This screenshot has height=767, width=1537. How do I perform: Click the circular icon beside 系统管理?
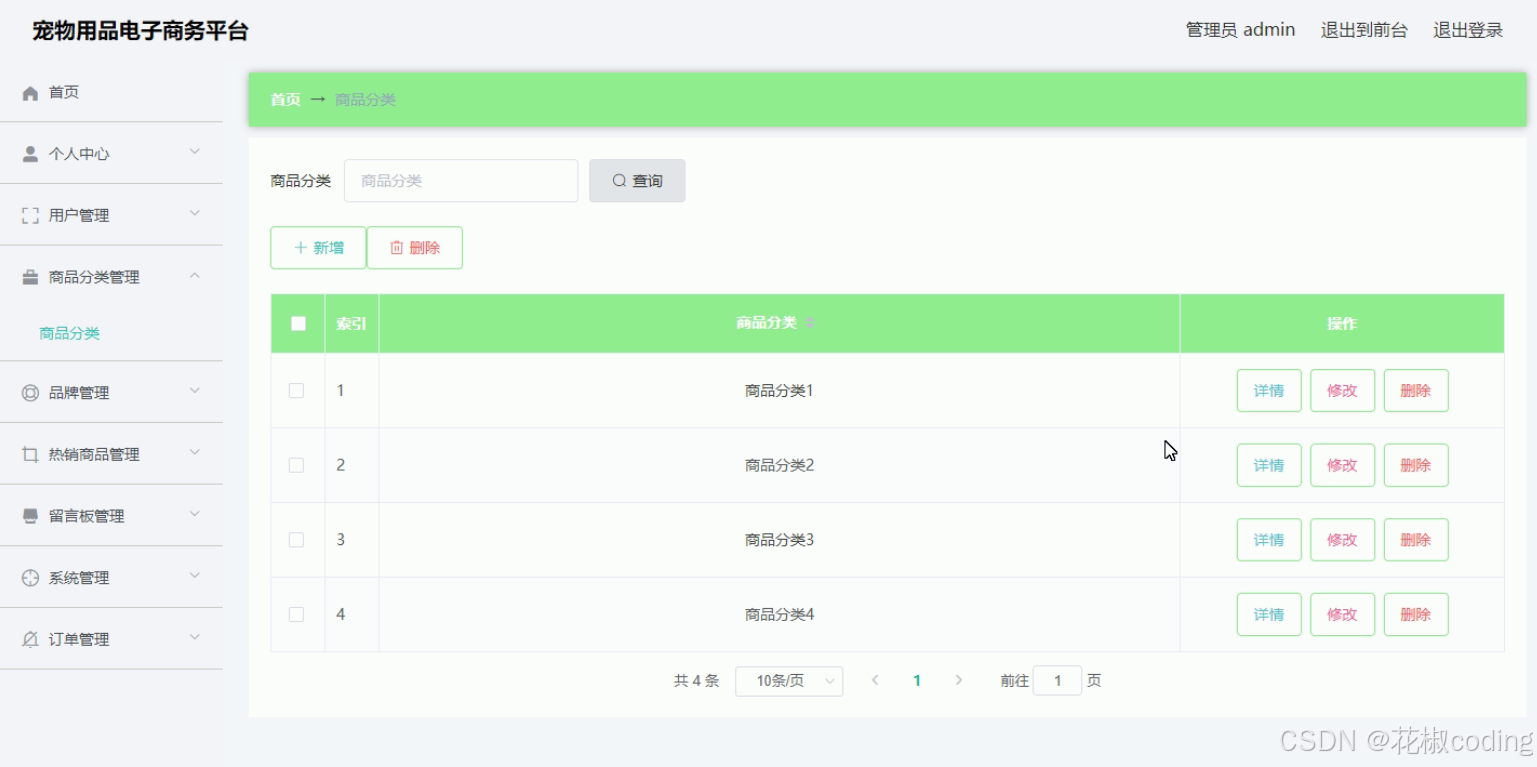click(x=30, y=578)
